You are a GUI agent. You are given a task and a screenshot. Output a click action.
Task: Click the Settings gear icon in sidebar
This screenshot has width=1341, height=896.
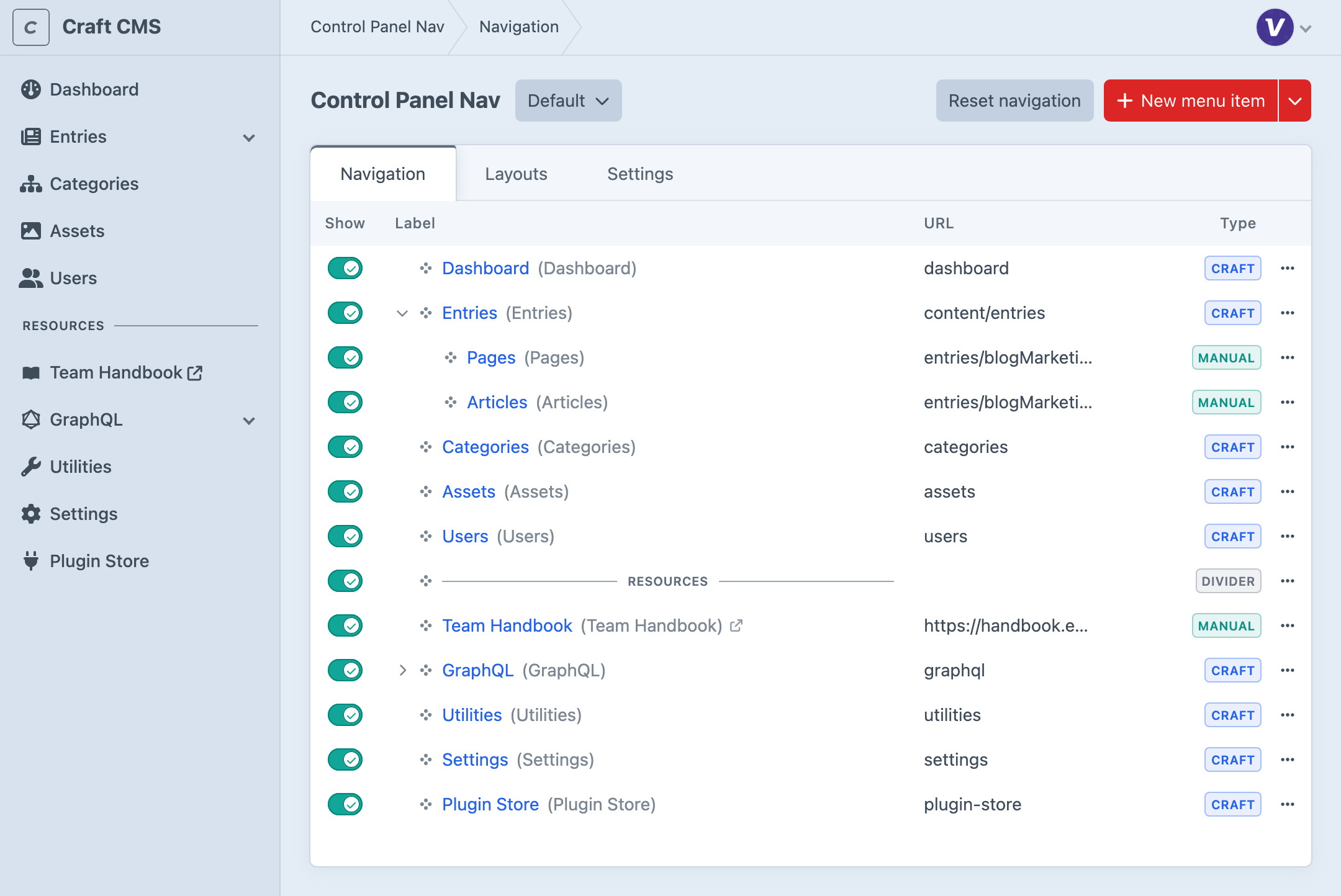pyautogui.click(x=31, y=514)
